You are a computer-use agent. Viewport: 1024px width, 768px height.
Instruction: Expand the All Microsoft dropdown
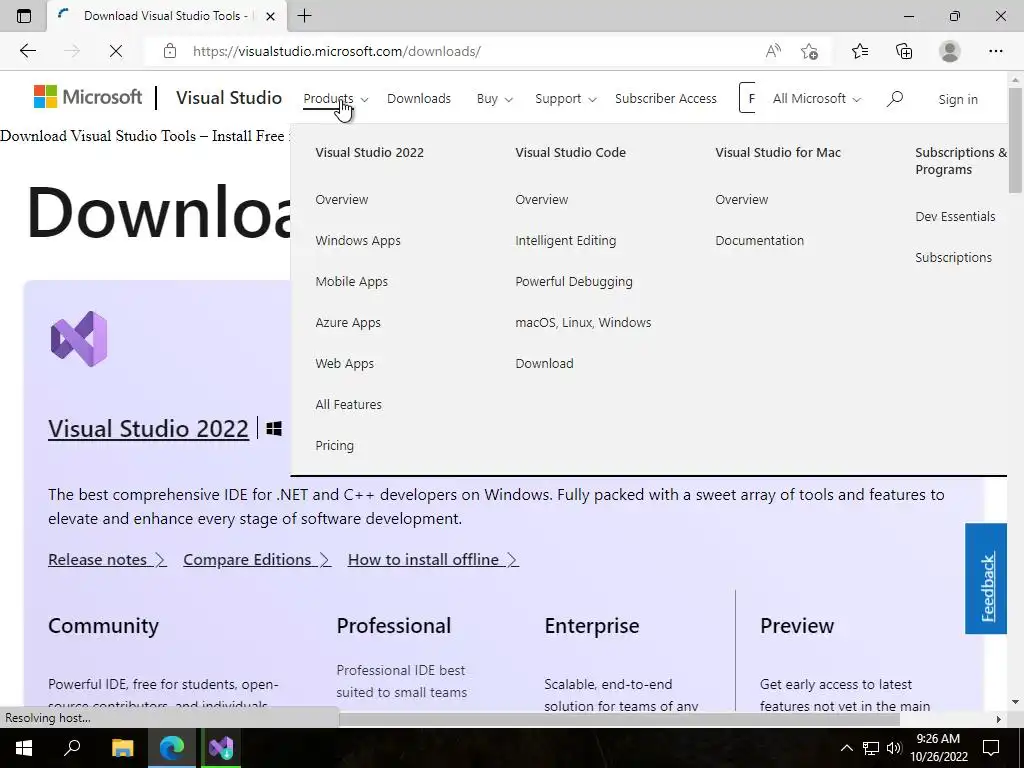(x=817, y=99)
